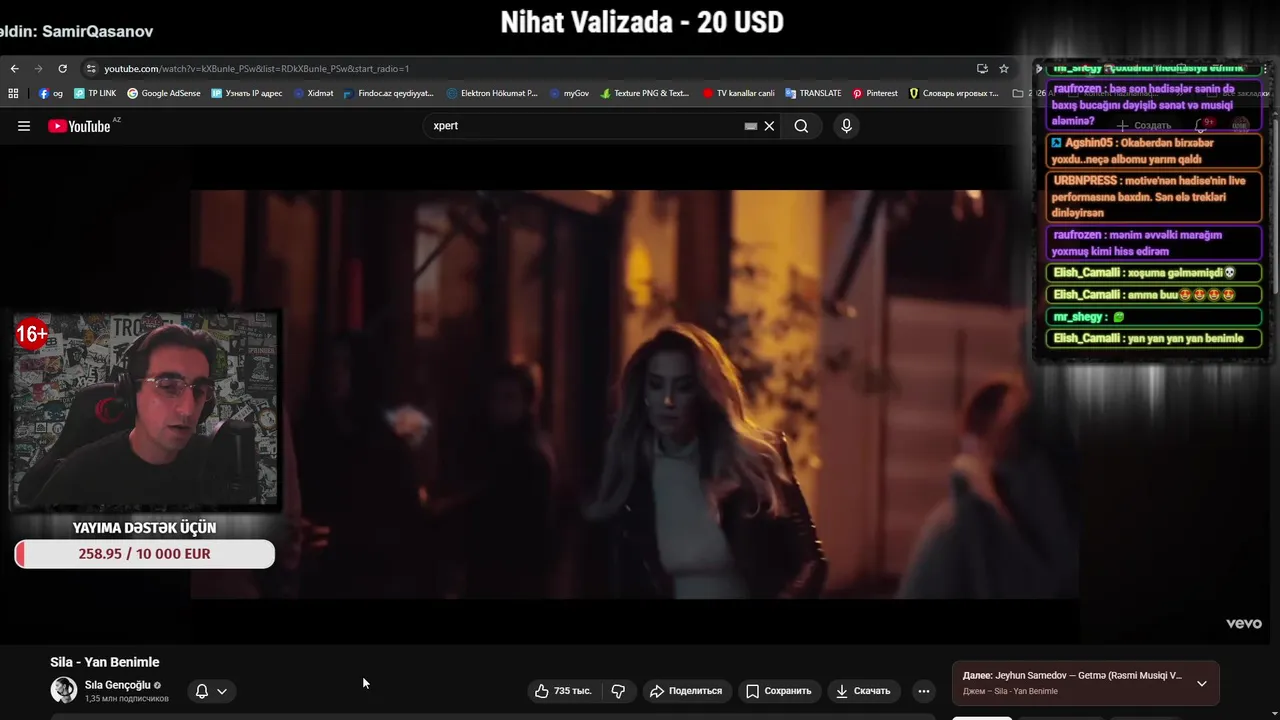
Task: Select Elish_Camalli 'xoşuma gəlməmişdi' message
Action: 1154,273
